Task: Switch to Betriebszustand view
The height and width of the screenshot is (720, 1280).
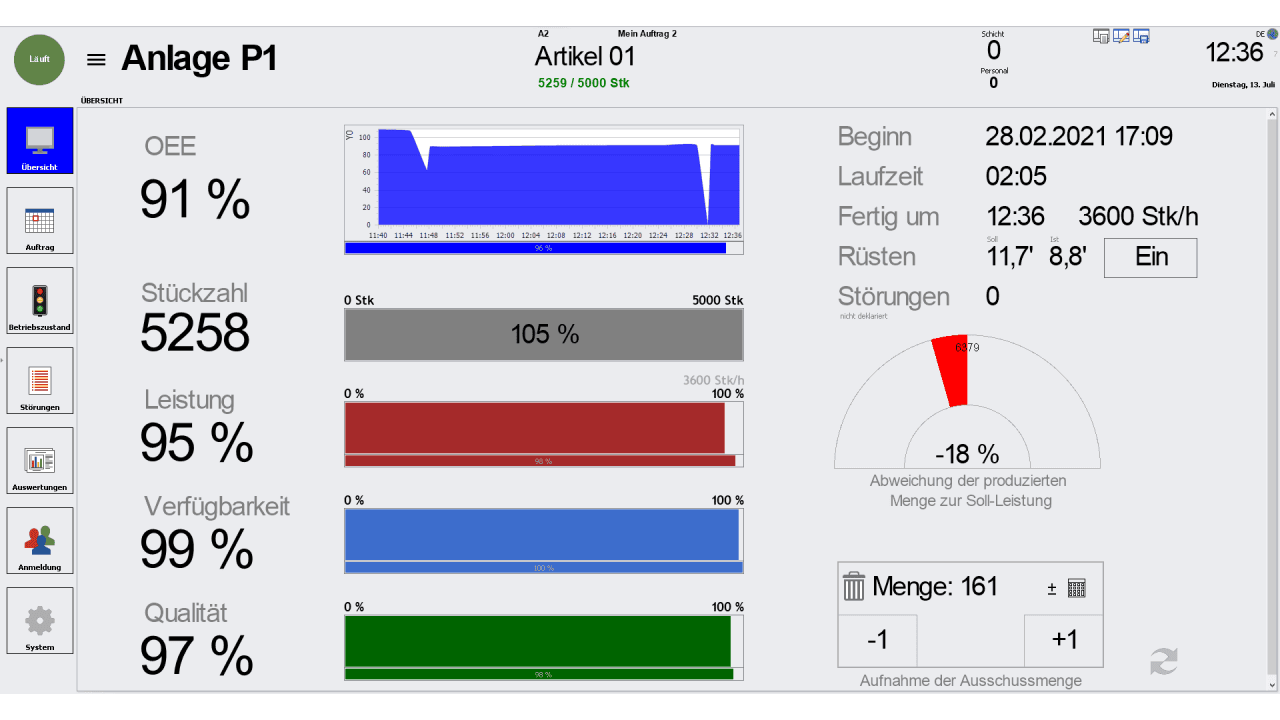Action: click(40, 300)
